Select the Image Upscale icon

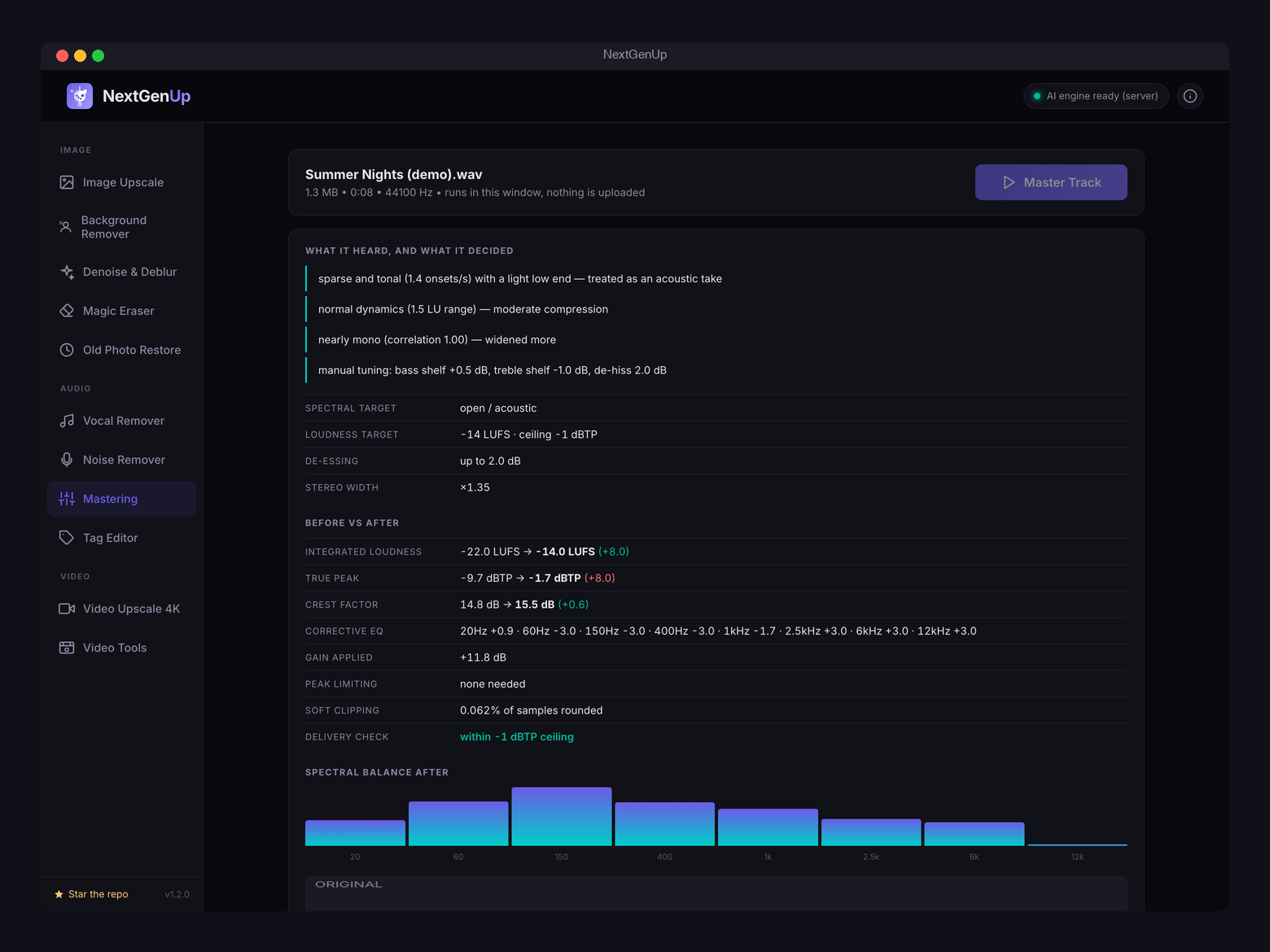(x=67, y=182)
